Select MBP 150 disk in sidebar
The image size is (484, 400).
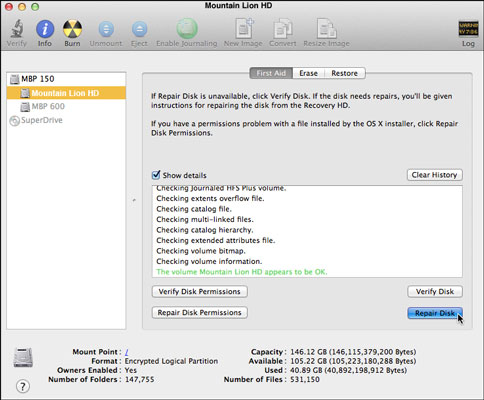click(66, 79)
